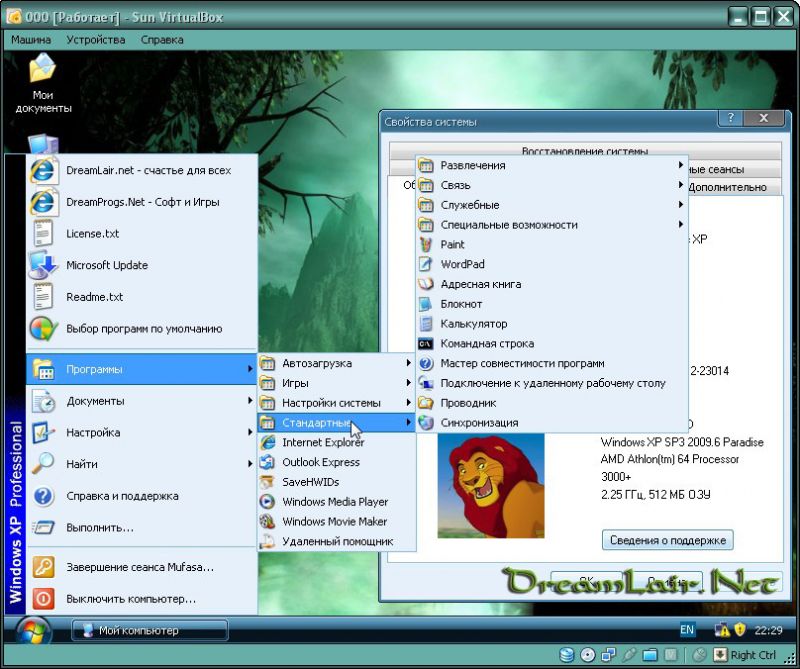This screenshot has width=800, height=669.
Task: Open the Устройства VirtualBox menu
Action: 96,40
